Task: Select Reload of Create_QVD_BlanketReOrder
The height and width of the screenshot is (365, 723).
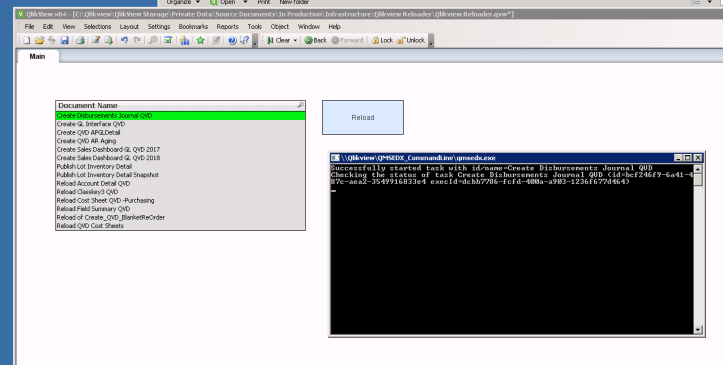Action: (180, 217)
